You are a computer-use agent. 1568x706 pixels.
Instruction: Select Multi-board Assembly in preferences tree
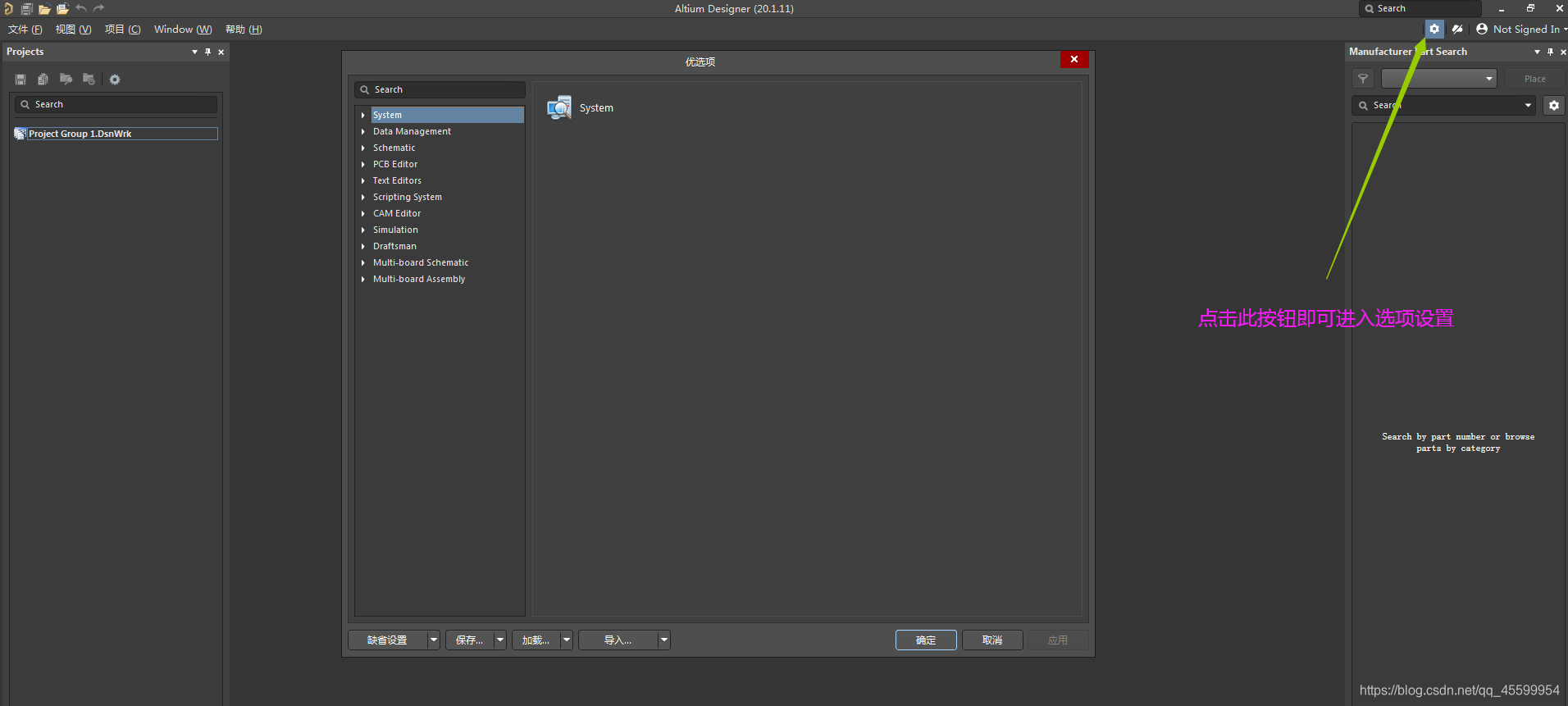[x=419, y=279]
